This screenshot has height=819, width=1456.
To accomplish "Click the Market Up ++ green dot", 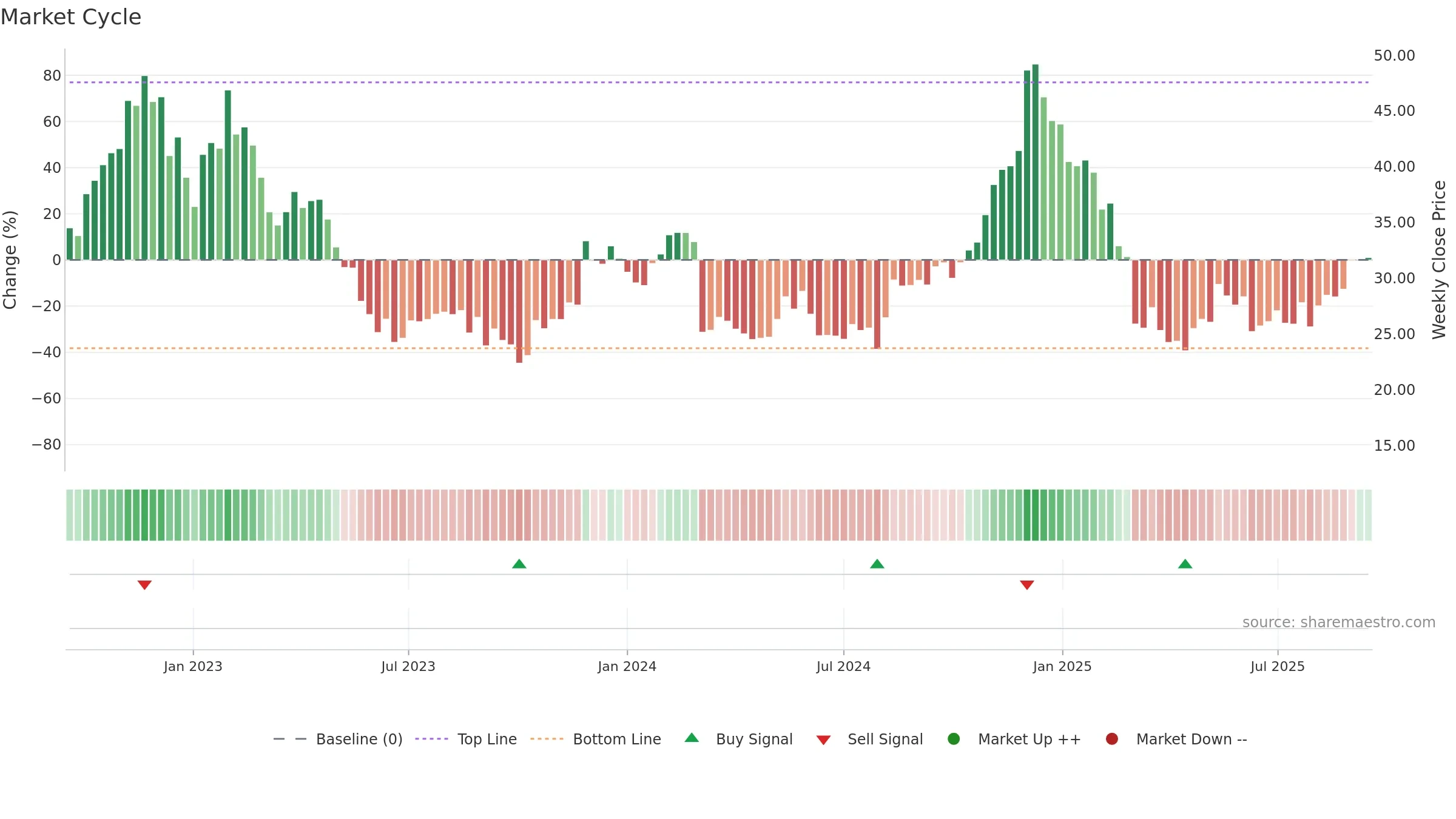I will pyautogui.click(x=954, y=739).
